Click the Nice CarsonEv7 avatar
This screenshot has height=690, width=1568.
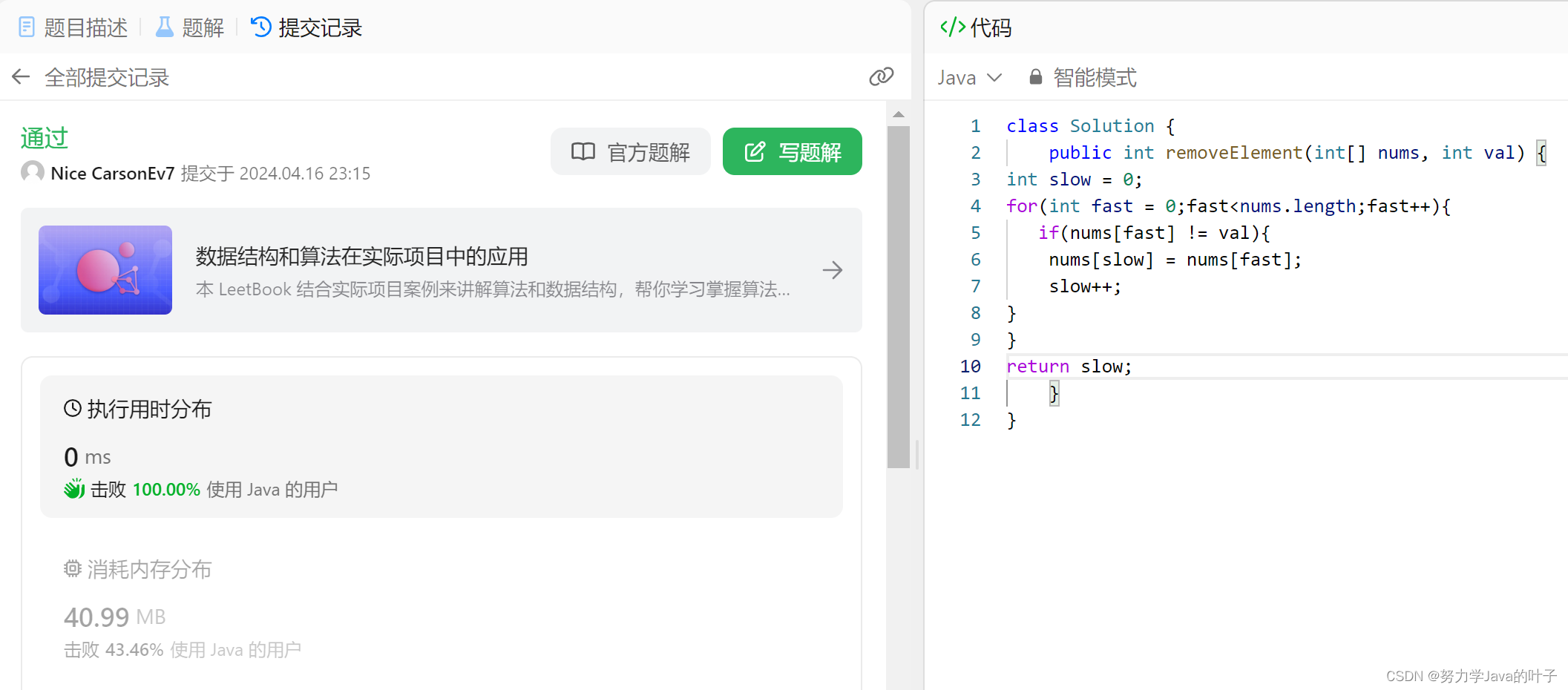tap(32, 172)
